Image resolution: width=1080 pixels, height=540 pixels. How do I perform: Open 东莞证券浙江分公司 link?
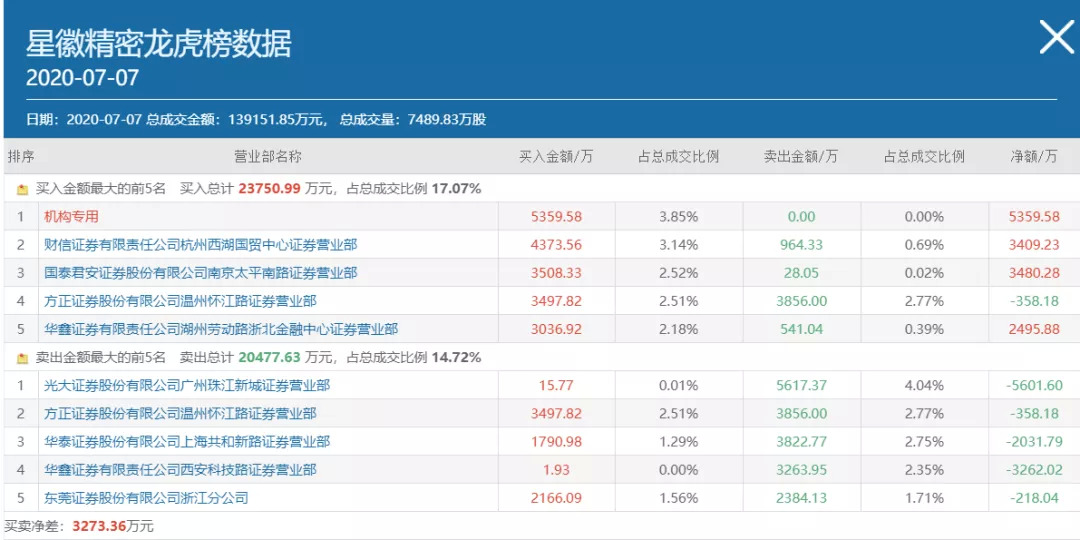click(x=145, y=497)
